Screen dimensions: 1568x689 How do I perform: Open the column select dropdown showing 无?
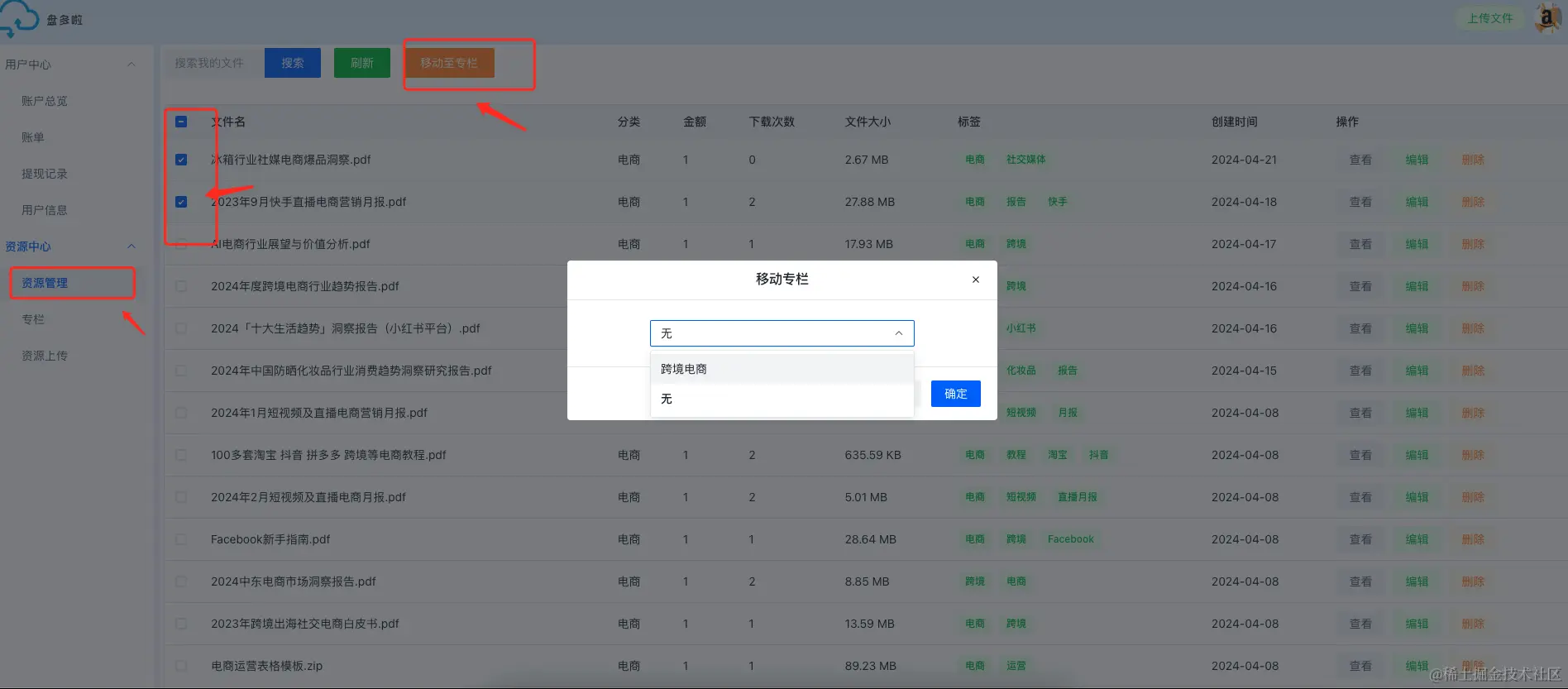tap(782, 333)
